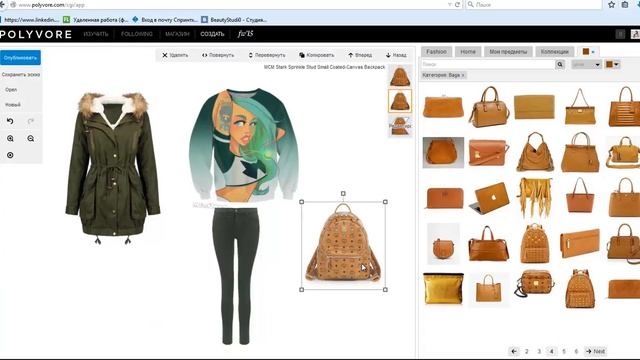Pick the tan slouchy hobo bag in results

535,151
